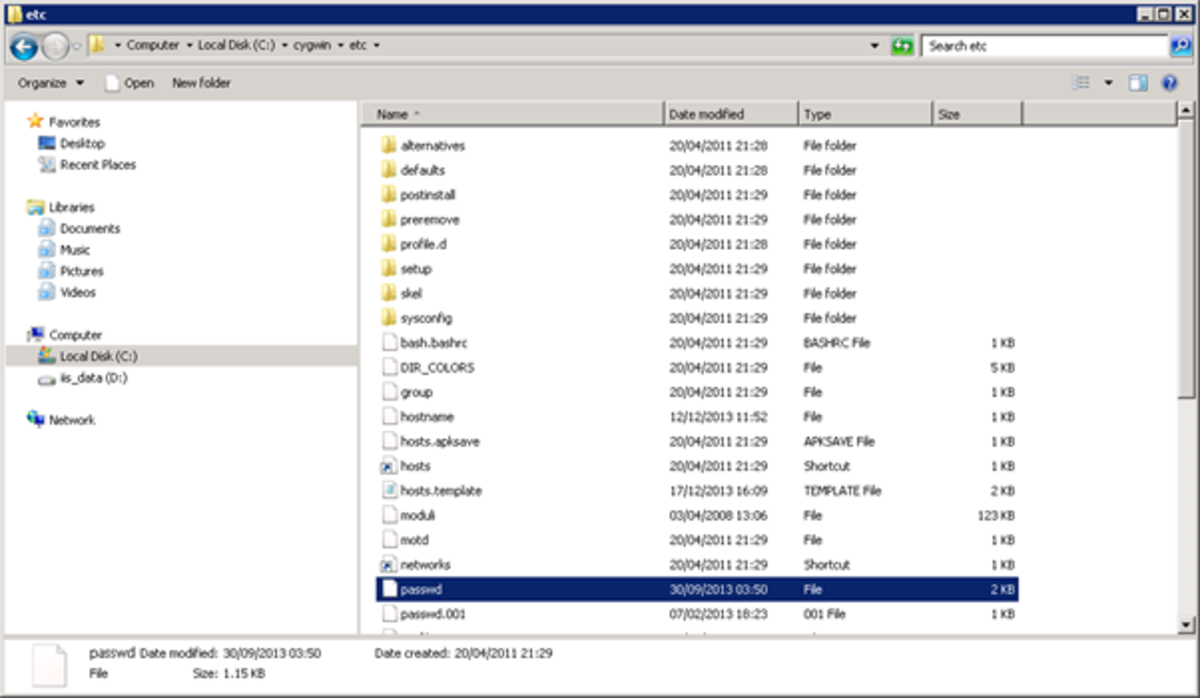The height and width of the screenshot is (698, 1200).
Task: Open the Organize dropdown menu
Action: [x=47, y=82]
